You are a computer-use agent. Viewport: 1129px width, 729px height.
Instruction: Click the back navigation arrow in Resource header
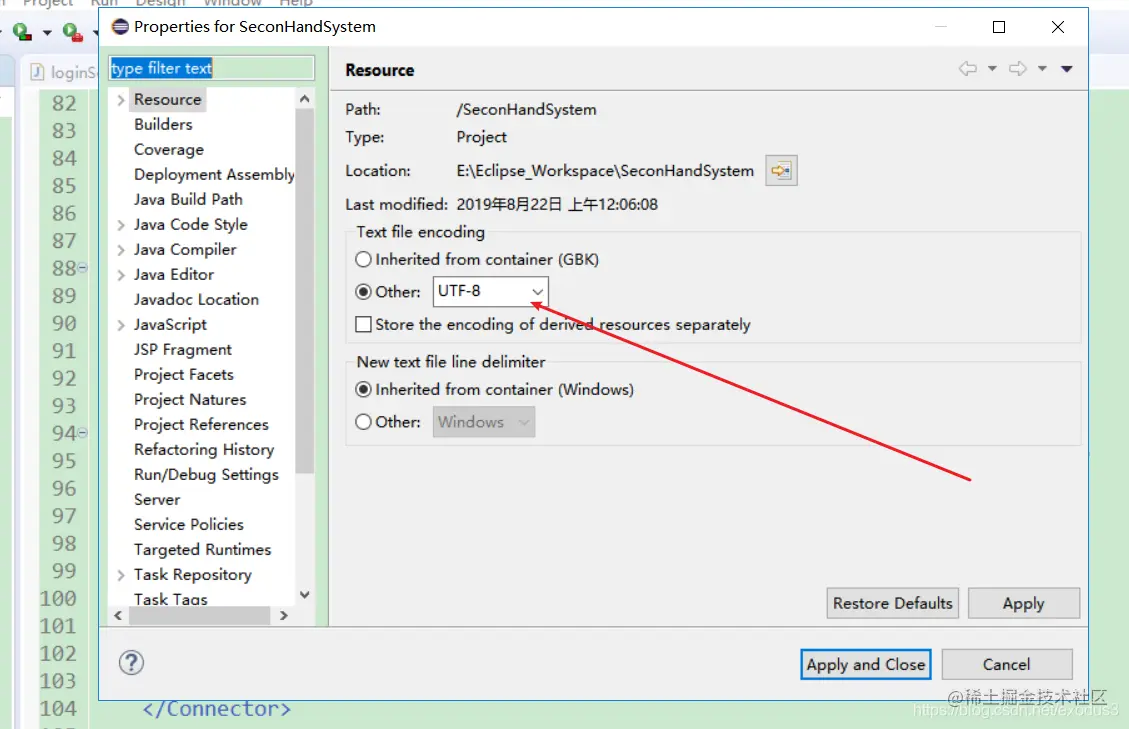968,68
